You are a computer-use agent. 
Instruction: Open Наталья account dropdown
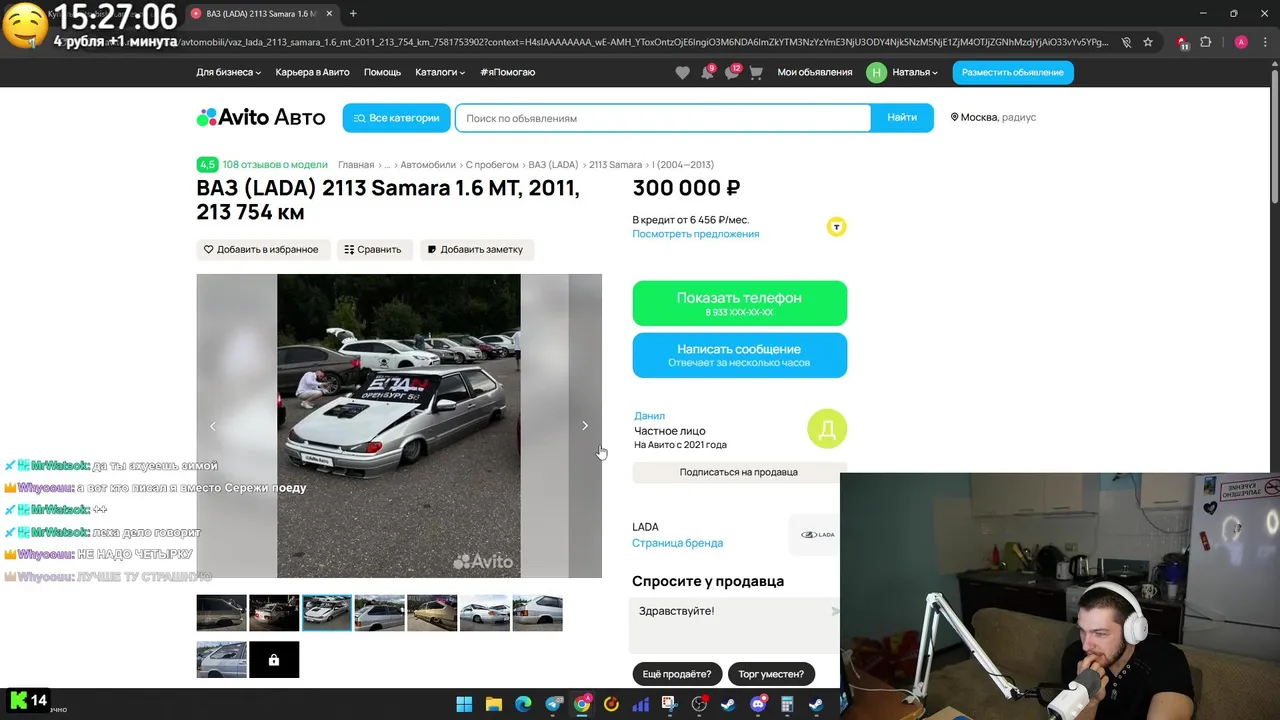[914, 72]
